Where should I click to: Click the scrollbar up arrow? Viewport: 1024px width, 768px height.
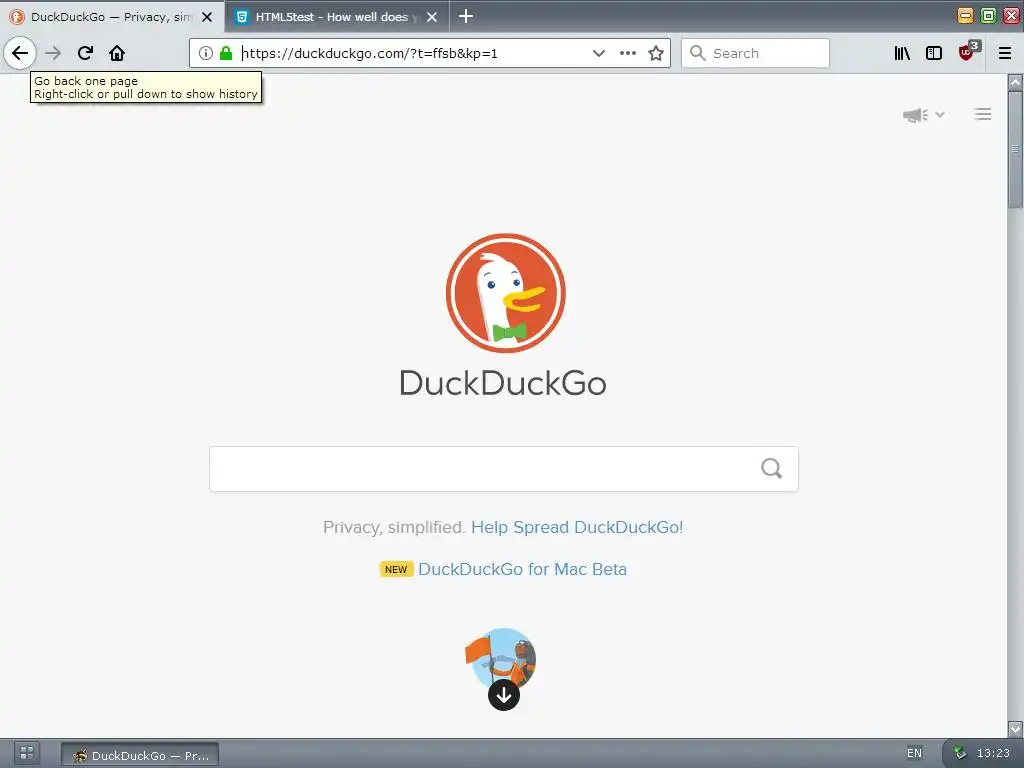[x=1015, y=82]
